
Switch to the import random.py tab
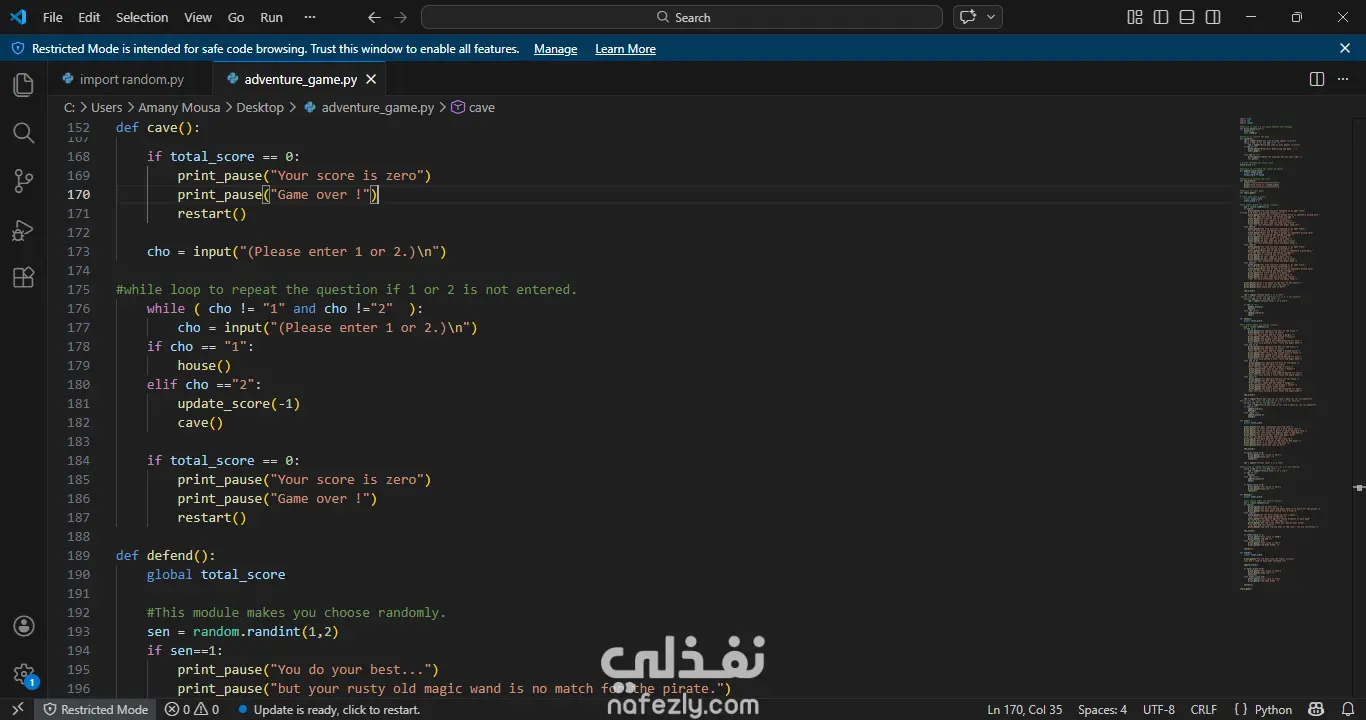(131, 79)
